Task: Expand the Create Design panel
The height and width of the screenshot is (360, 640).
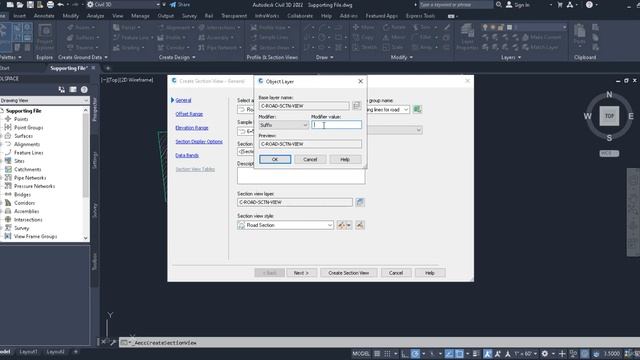Action: tap(177, 58)
